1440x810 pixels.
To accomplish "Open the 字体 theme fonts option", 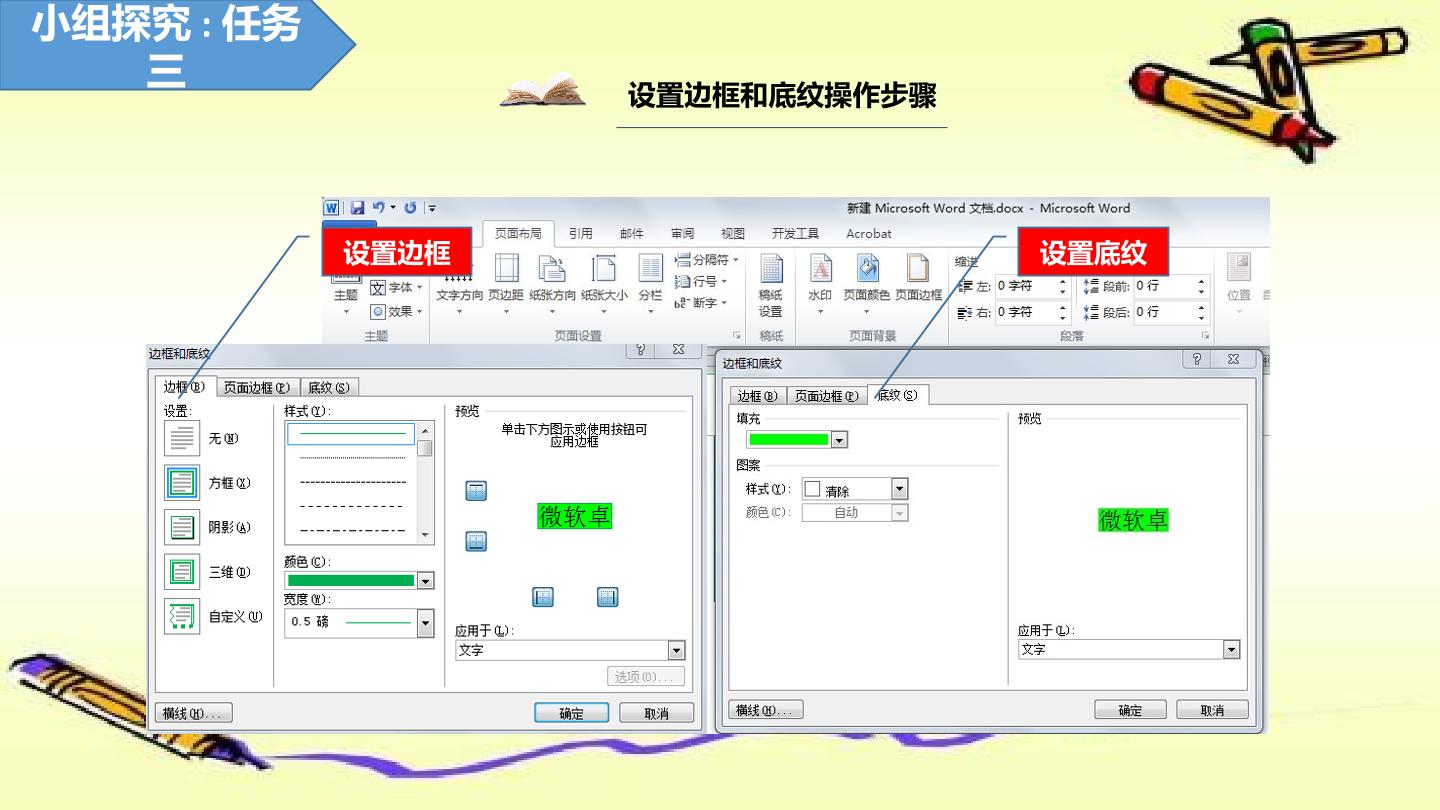I will coord(396,287).
